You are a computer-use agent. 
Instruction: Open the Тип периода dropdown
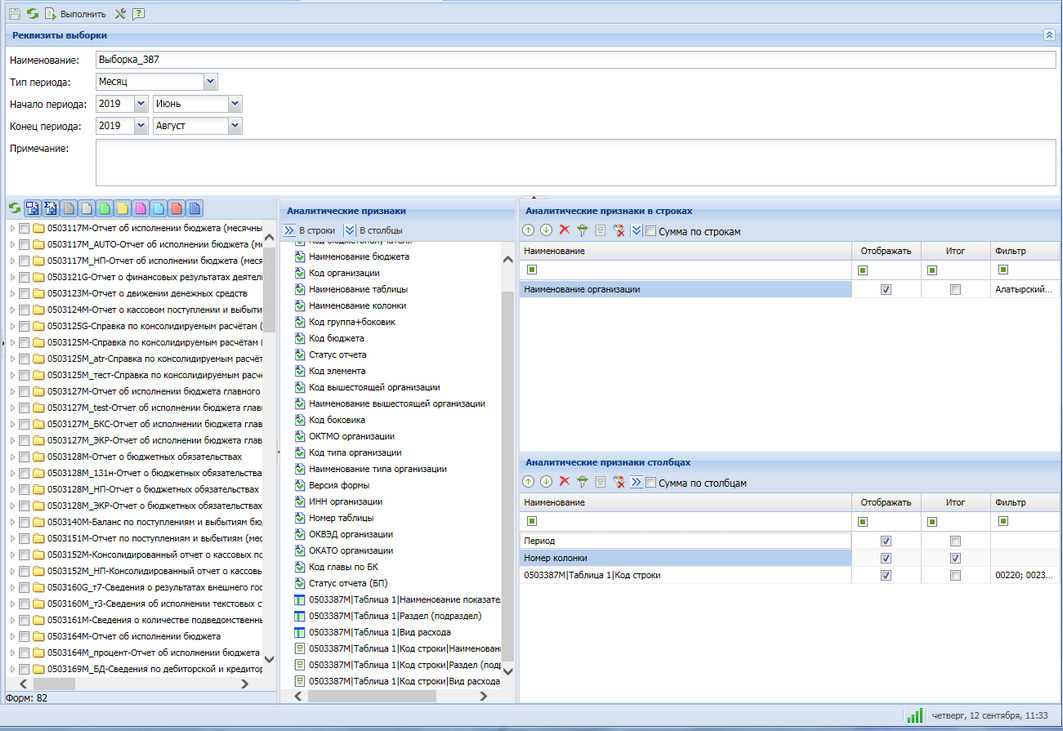tap(210, 81)
